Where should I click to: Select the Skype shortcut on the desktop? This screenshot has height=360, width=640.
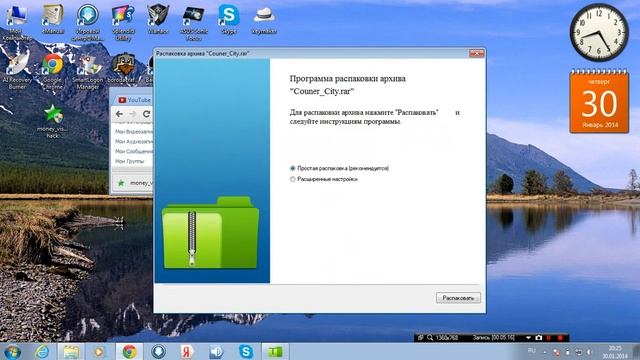(x=229, y=19)
